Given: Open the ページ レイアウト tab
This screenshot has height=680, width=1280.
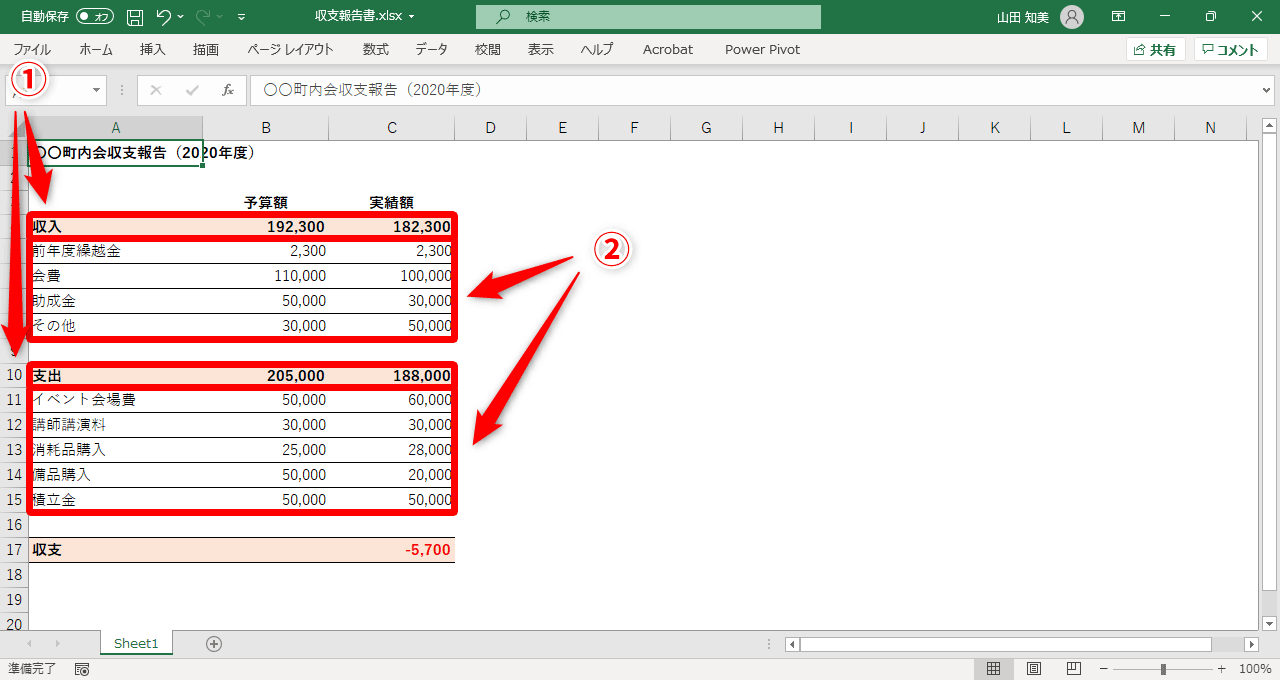Looking at the screenshot, I should coord(290,49).
